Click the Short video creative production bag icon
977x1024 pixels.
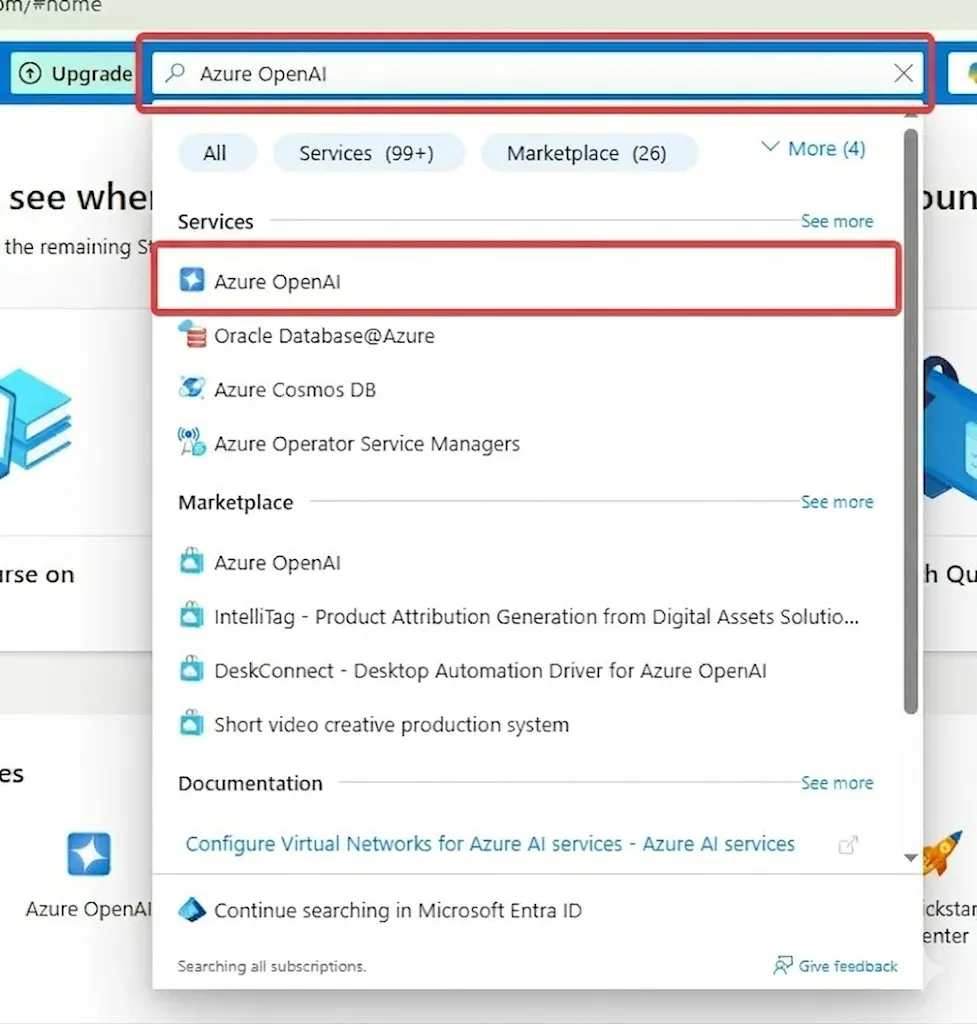tap(191, 723)
